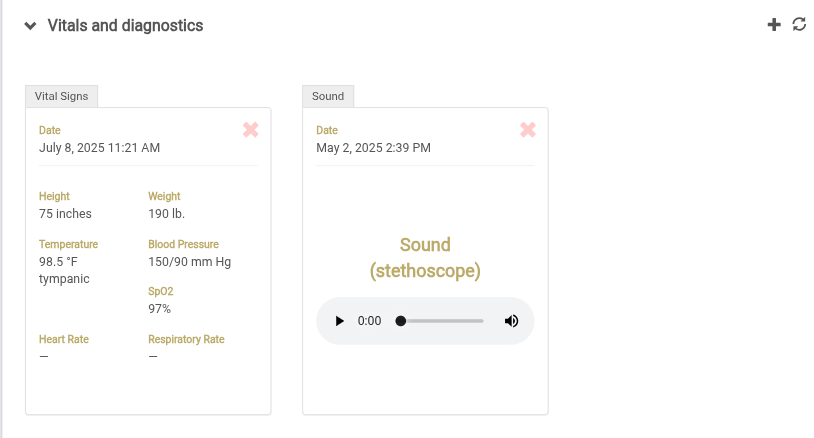The height and width of the screenshot is (438, 814).
Task: Select the Sound tab label
Action: coord(328,96)
